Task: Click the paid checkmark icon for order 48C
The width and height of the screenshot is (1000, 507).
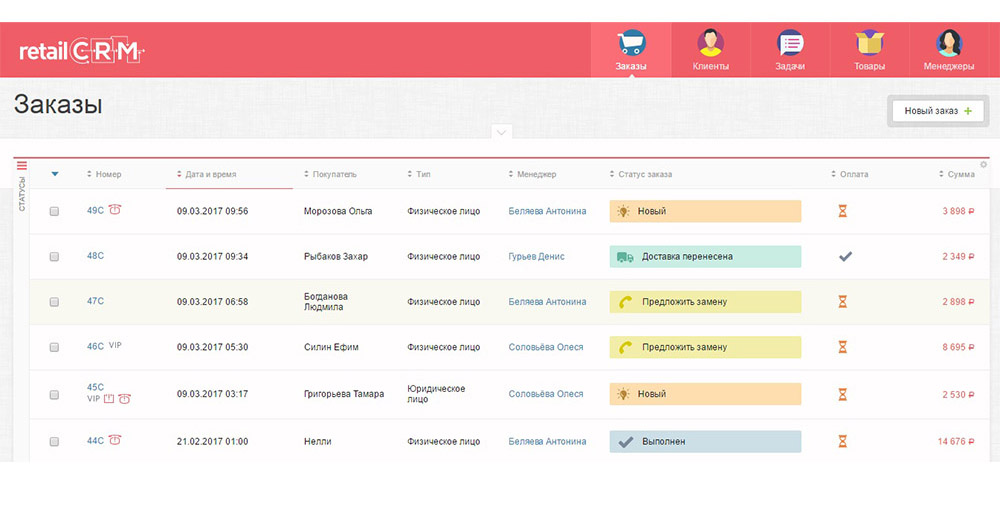Action: pyautogui.click(x=845, y=256)
